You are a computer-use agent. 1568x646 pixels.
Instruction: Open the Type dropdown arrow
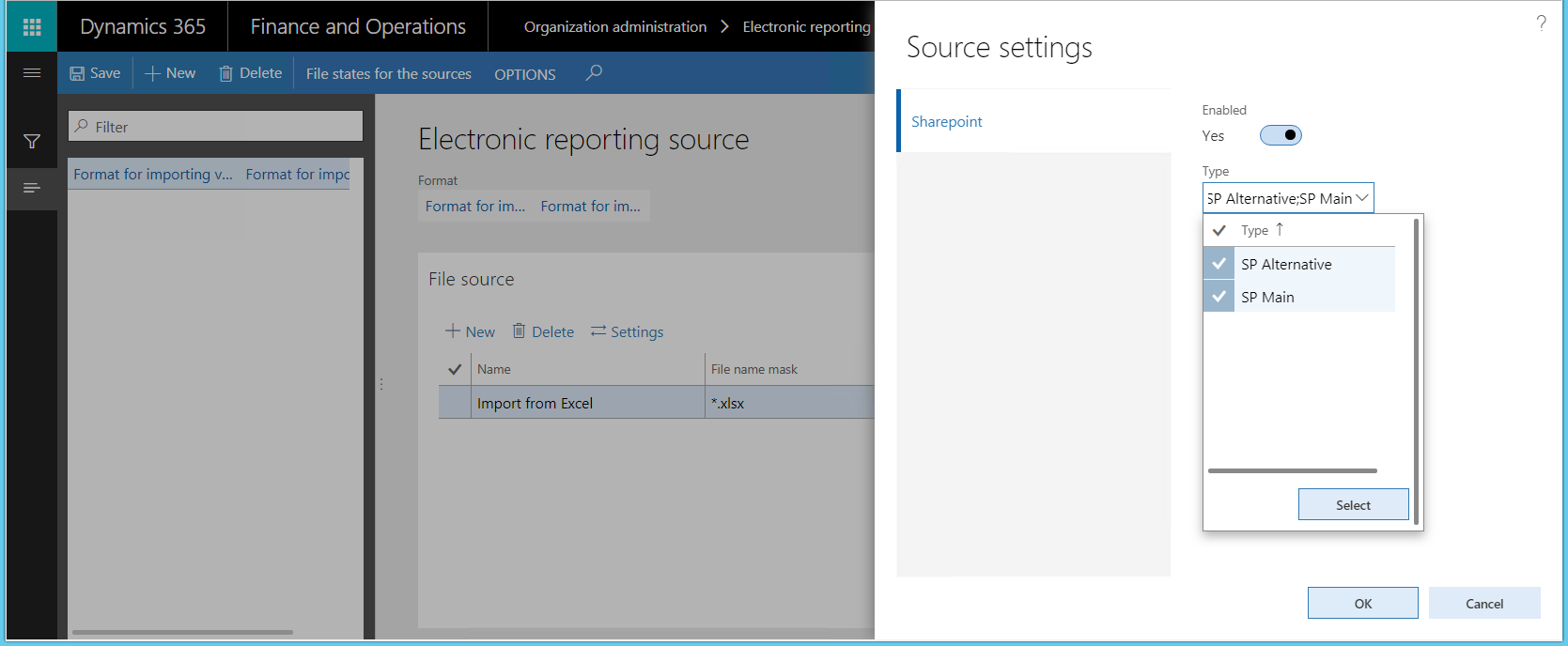coord(1362,198)
